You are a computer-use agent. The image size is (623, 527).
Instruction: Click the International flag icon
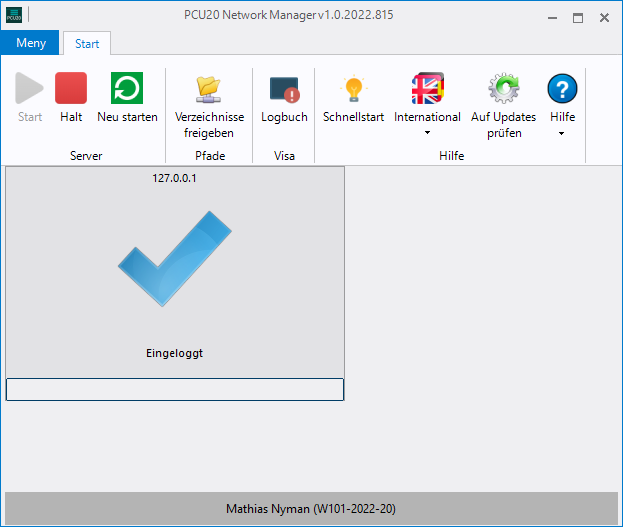tap(427, 89)
